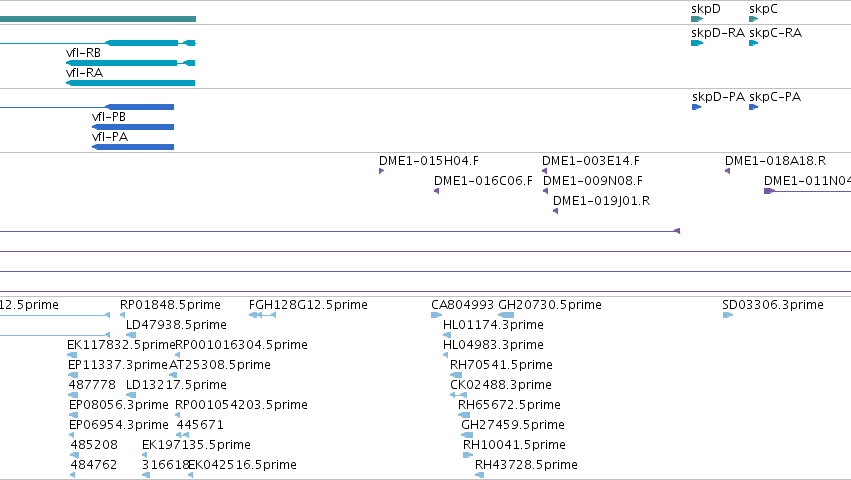The height and width of the screenshot is (480, 851).
Task: Select the CA804993 EST label
Action: [463, 305]
